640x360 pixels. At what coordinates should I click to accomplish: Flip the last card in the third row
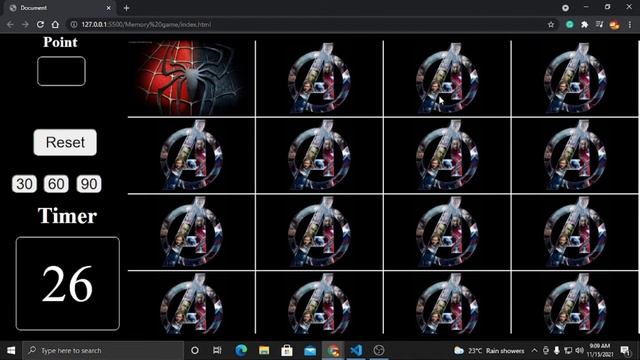click(575, 232)
